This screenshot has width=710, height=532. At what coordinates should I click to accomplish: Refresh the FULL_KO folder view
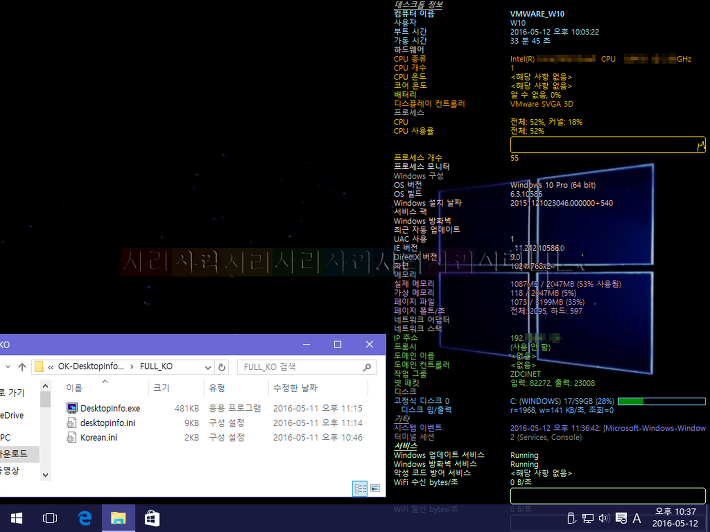pyautogui.click(x=222, y=367)
